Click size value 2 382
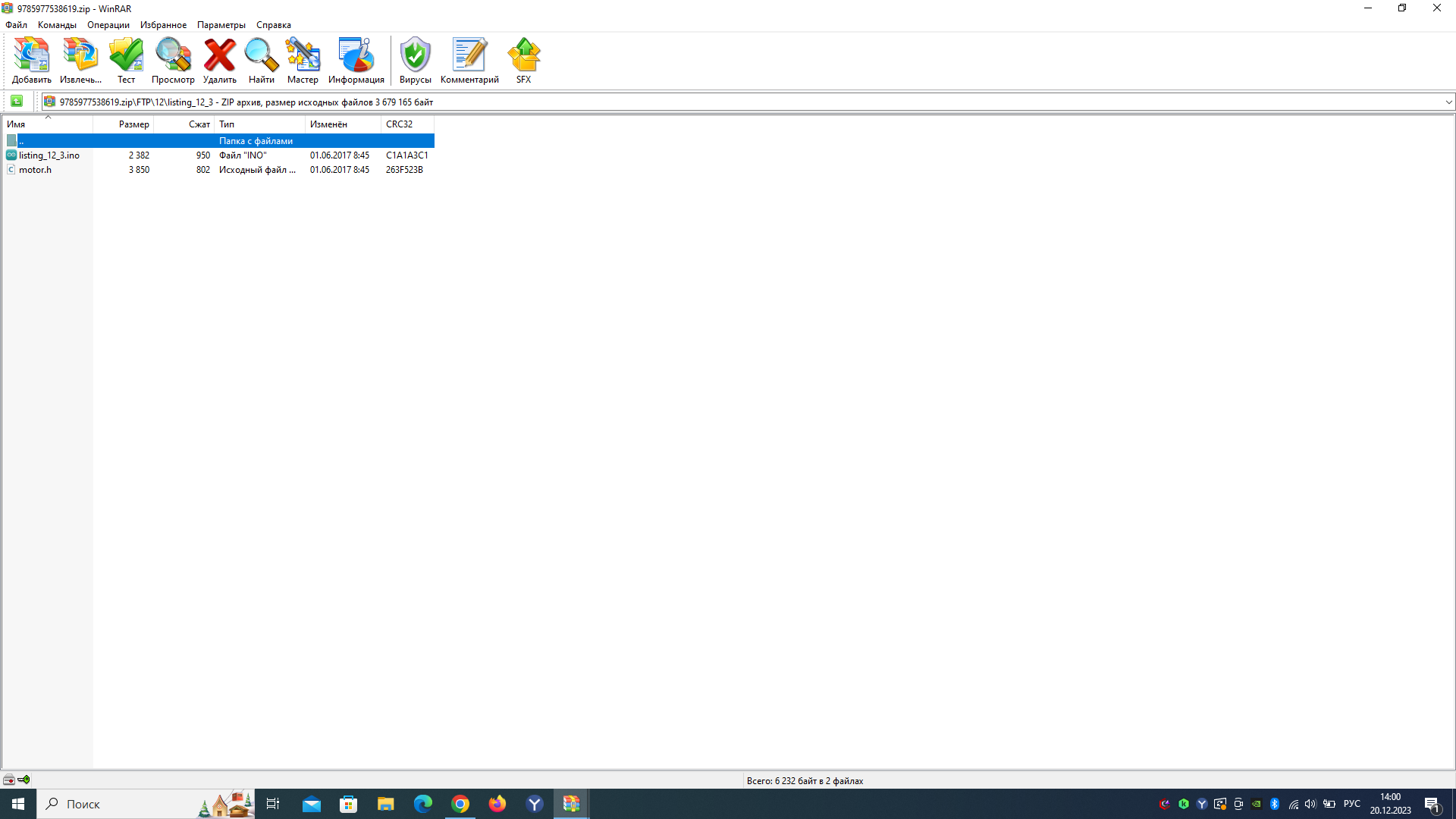This screenshot has height=819, width=1456. tap(139, 155)
